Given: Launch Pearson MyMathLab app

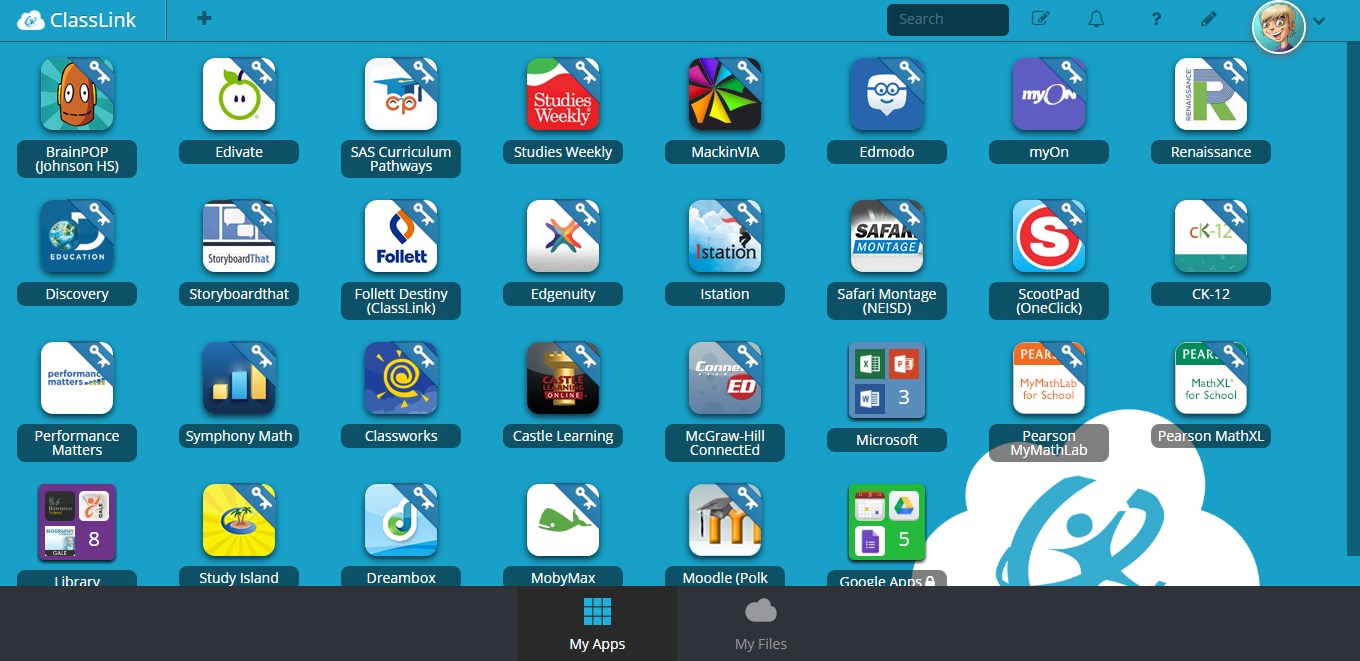Looking at the screenshot, I should click(x=1049, y=378).
